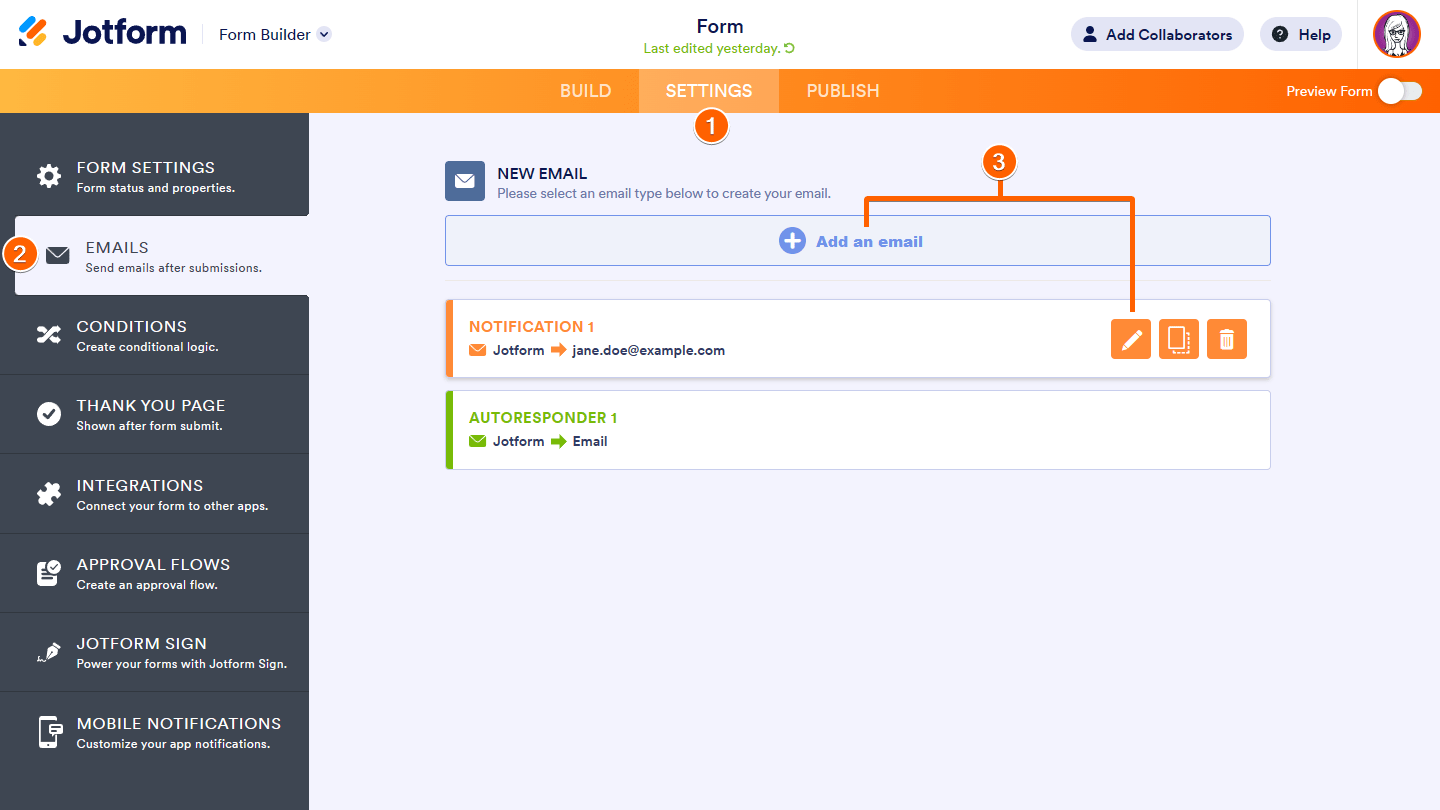Viewport: 1440px width, 810px height.
Task: Click the Jotform Sign pen icon
Action: coord(48,652)
